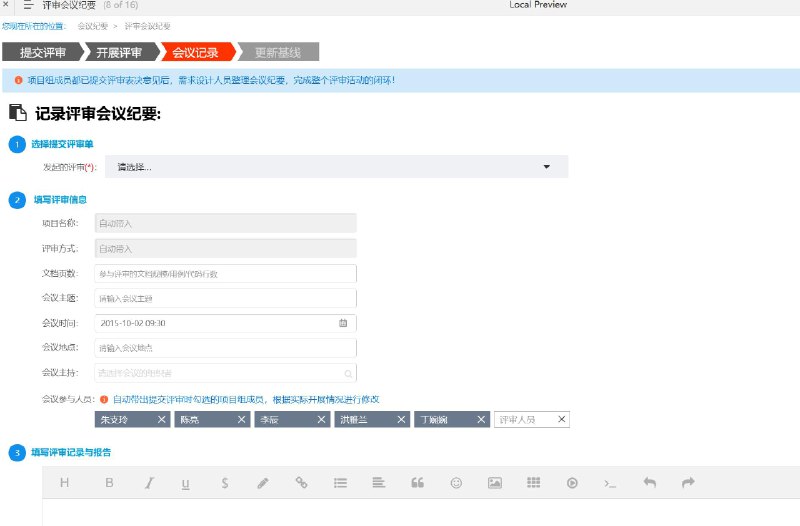Toggle Bold formatting in editor toolbar

(x=109, y=483)
